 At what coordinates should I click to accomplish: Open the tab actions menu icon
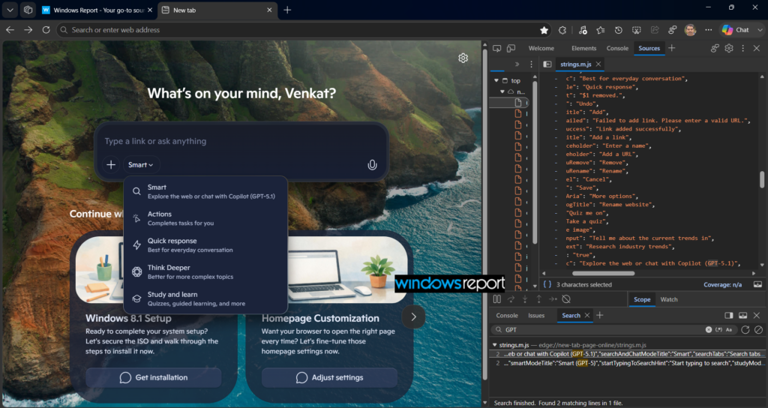pyautogui.click(x=10, y=10)
